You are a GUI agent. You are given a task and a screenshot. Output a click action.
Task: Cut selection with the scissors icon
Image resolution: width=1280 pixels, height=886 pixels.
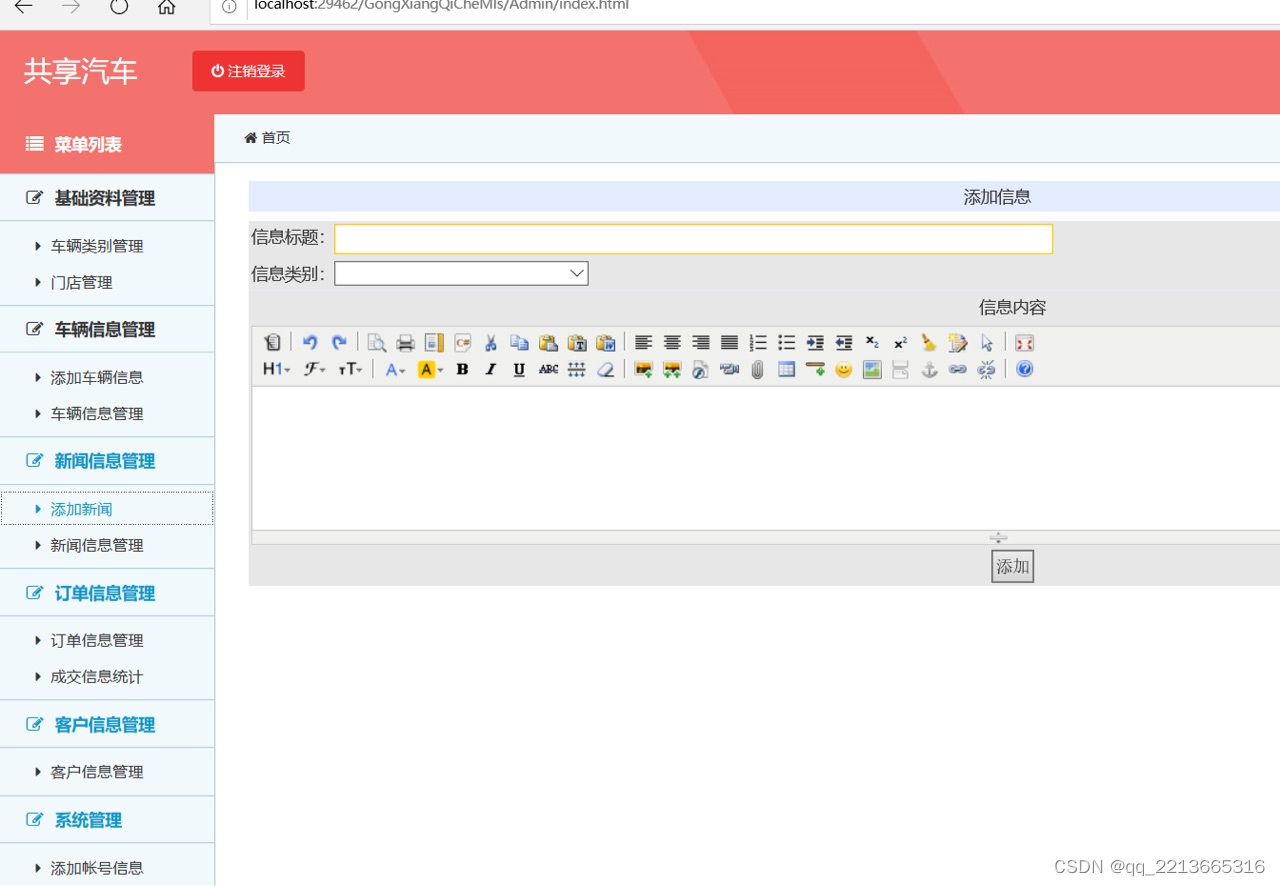(491, 343)
